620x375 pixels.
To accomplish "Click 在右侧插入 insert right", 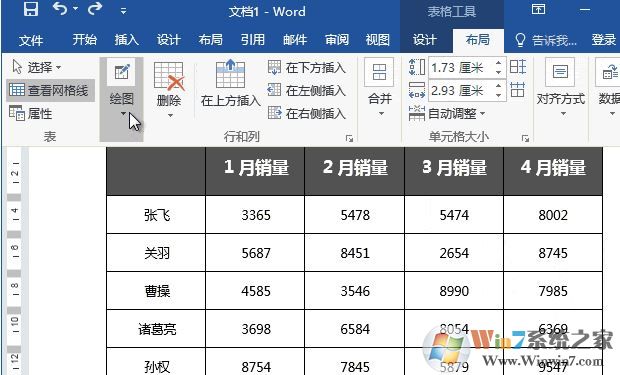I will coord(307,114).
